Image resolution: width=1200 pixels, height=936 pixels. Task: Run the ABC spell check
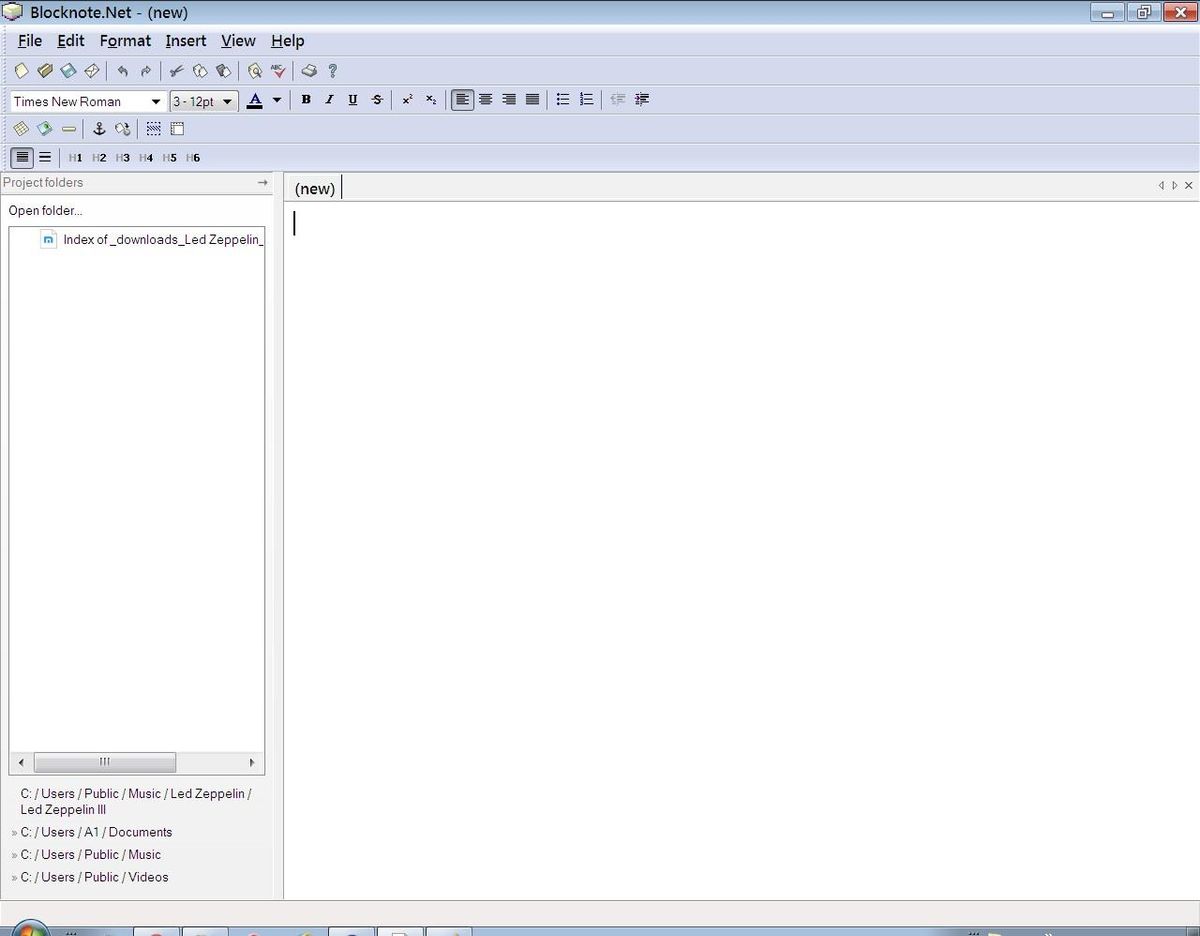click(x=278, y=71)
